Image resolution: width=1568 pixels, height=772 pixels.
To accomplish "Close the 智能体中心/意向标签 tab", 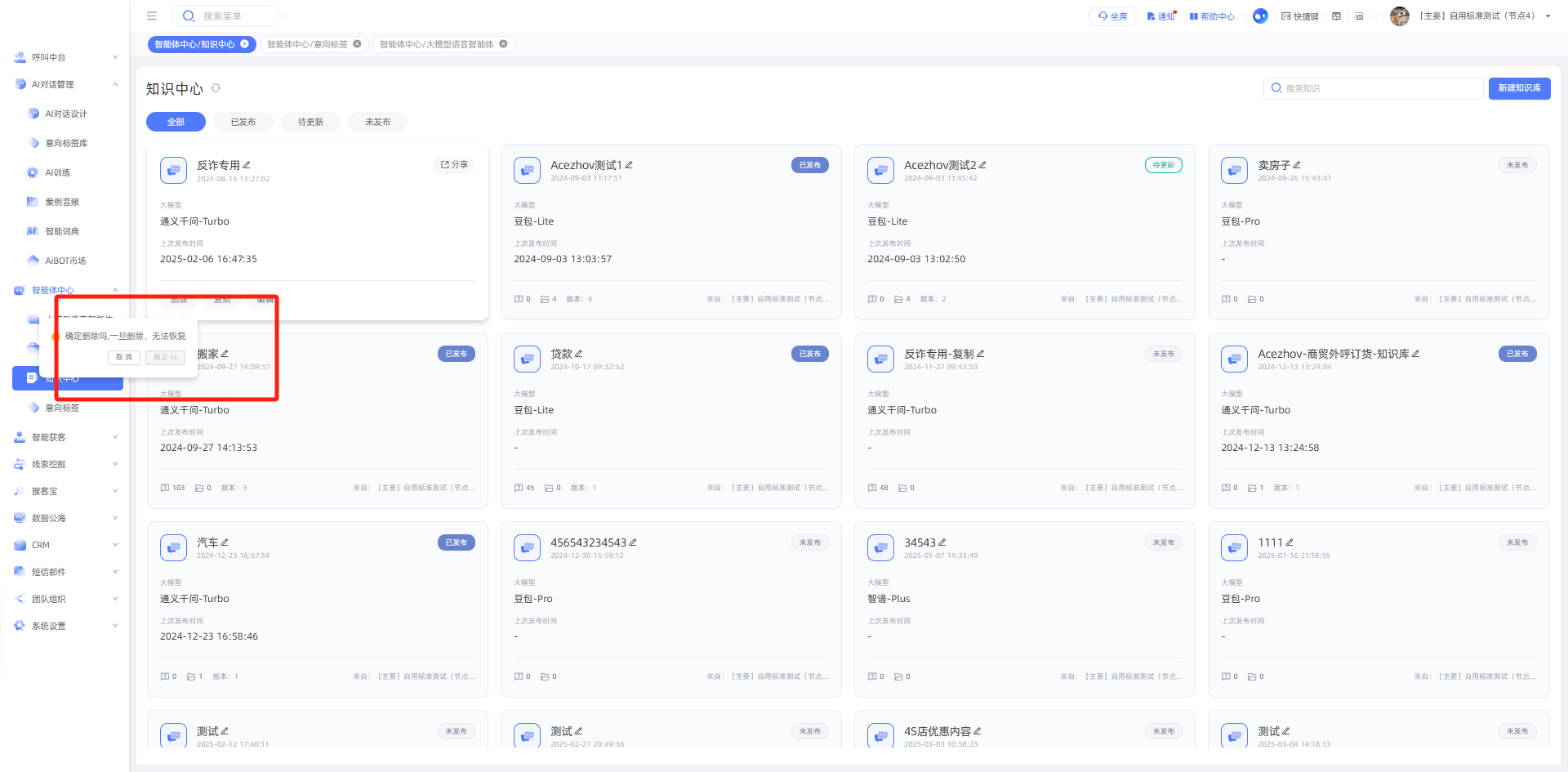I will [x=357, y=44].
